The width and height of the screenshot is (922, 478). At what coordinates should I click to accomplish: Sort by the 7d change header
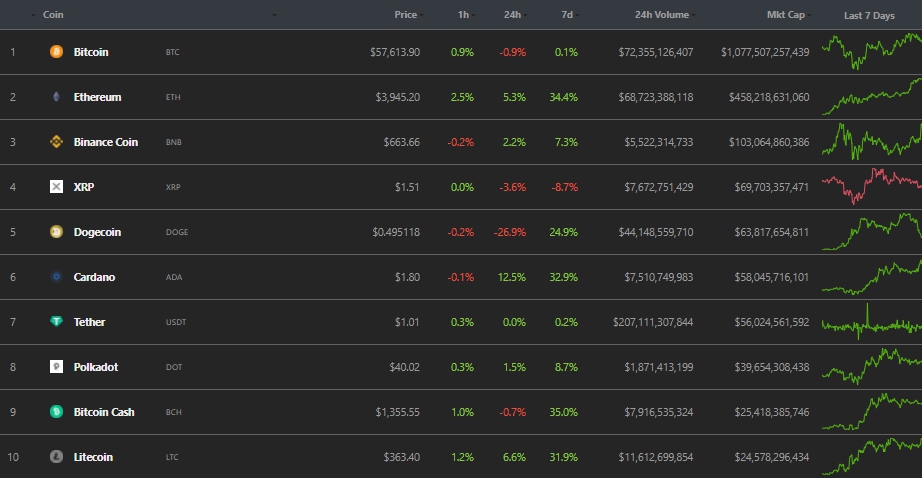(x=567, y=15)
